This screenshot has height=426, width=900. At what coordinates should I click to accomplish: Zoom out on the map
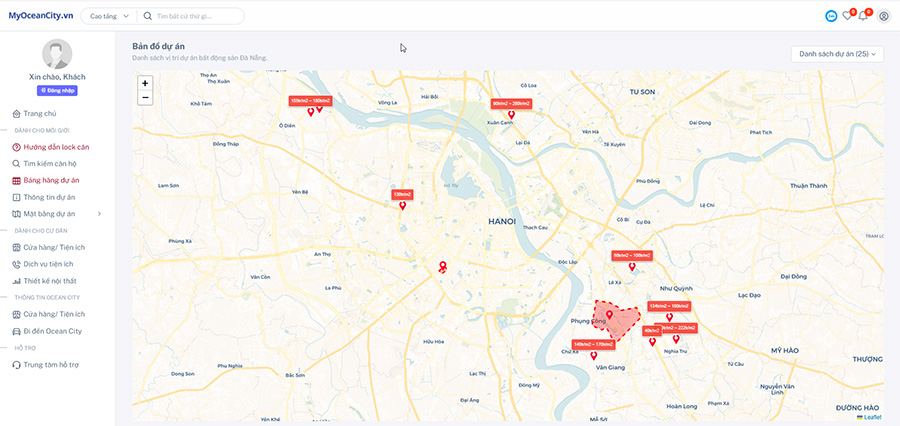point(145,98)
